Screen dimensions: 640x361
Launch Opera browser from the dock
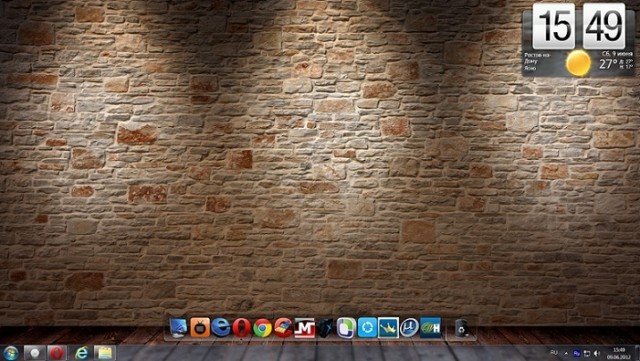[x=242, y=328]
